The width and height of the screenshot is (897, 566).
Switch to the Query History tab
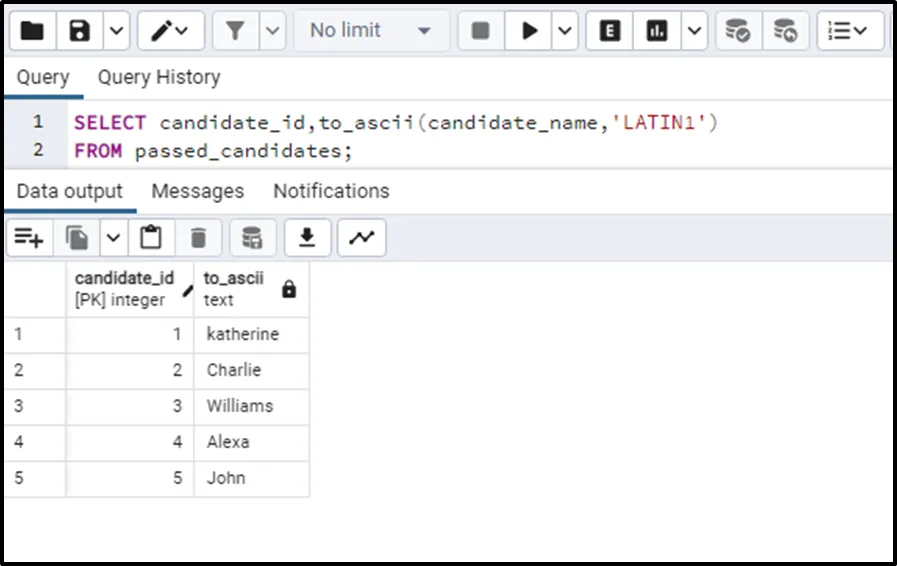pos(159,77)
